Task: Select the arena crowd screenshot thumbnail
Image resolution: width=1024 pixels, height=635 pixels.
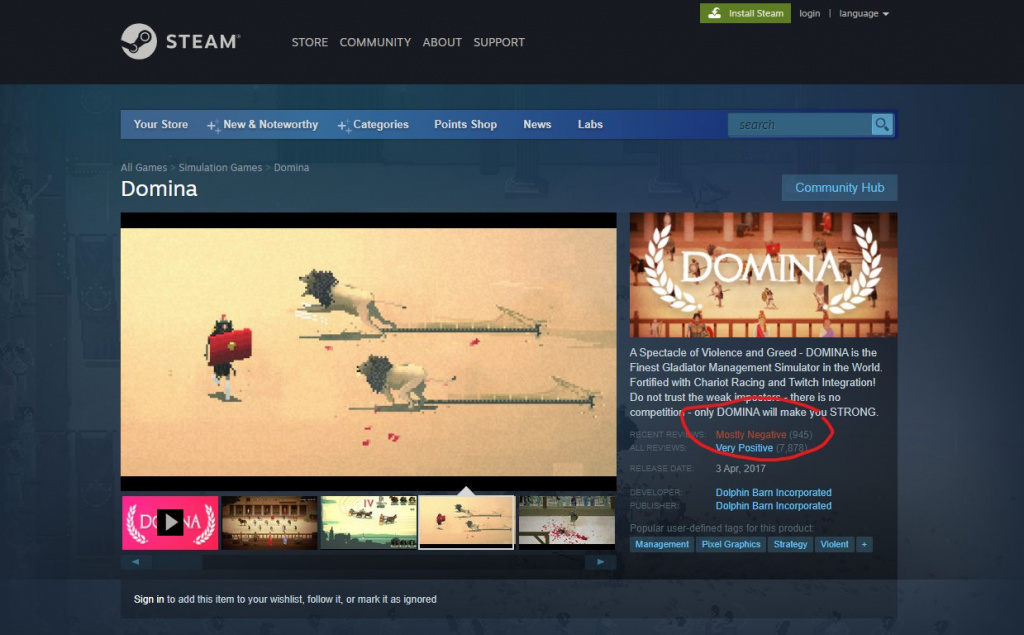Action: 269,523
